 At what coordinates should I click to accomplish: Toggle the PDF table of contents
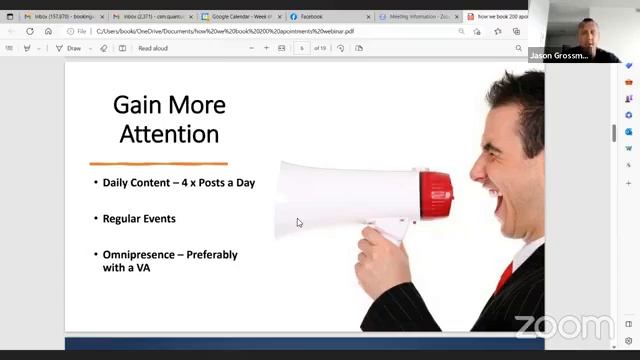[x=9, y=48]
